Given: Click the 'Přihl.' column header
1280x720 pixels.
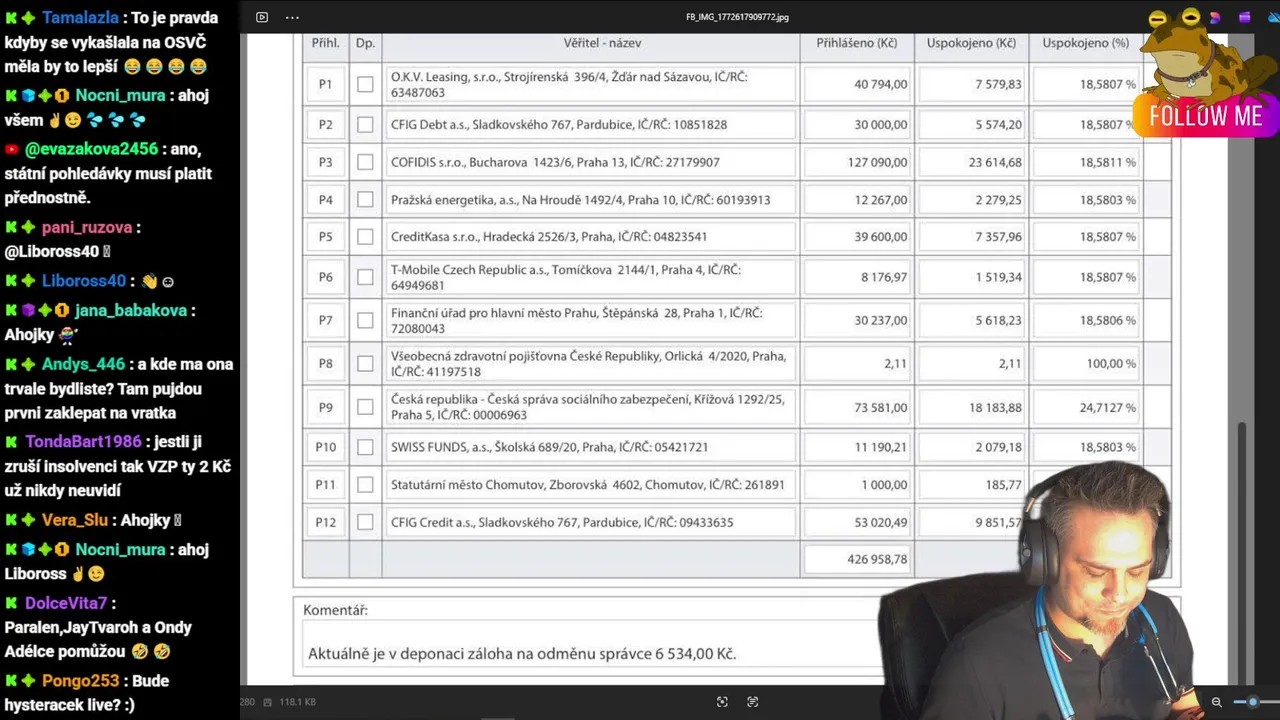Looking at the screenshot, I should coord(325,43).
